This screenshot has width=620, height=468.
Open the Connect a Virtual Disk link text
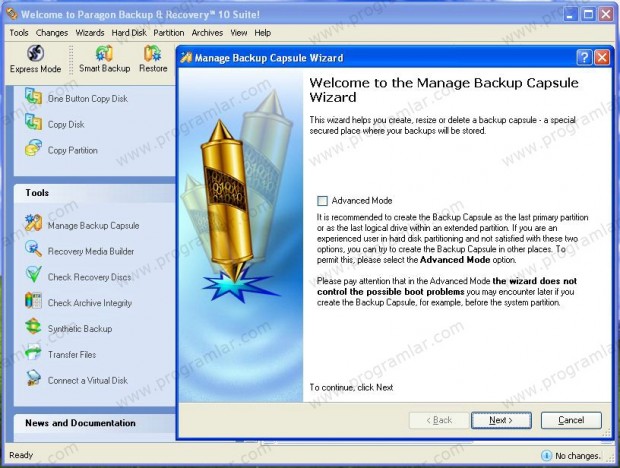88,380
